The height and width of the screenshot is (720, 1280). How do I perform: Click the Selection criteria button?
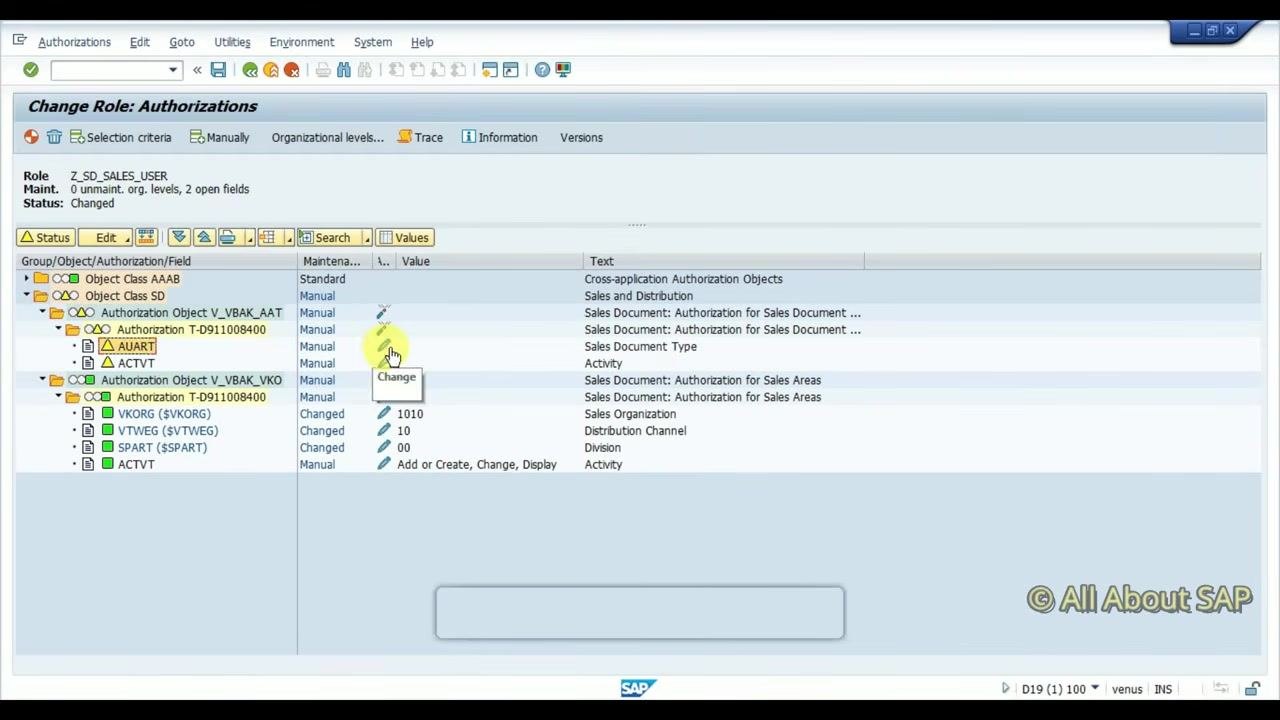click(x=120, y=137)
